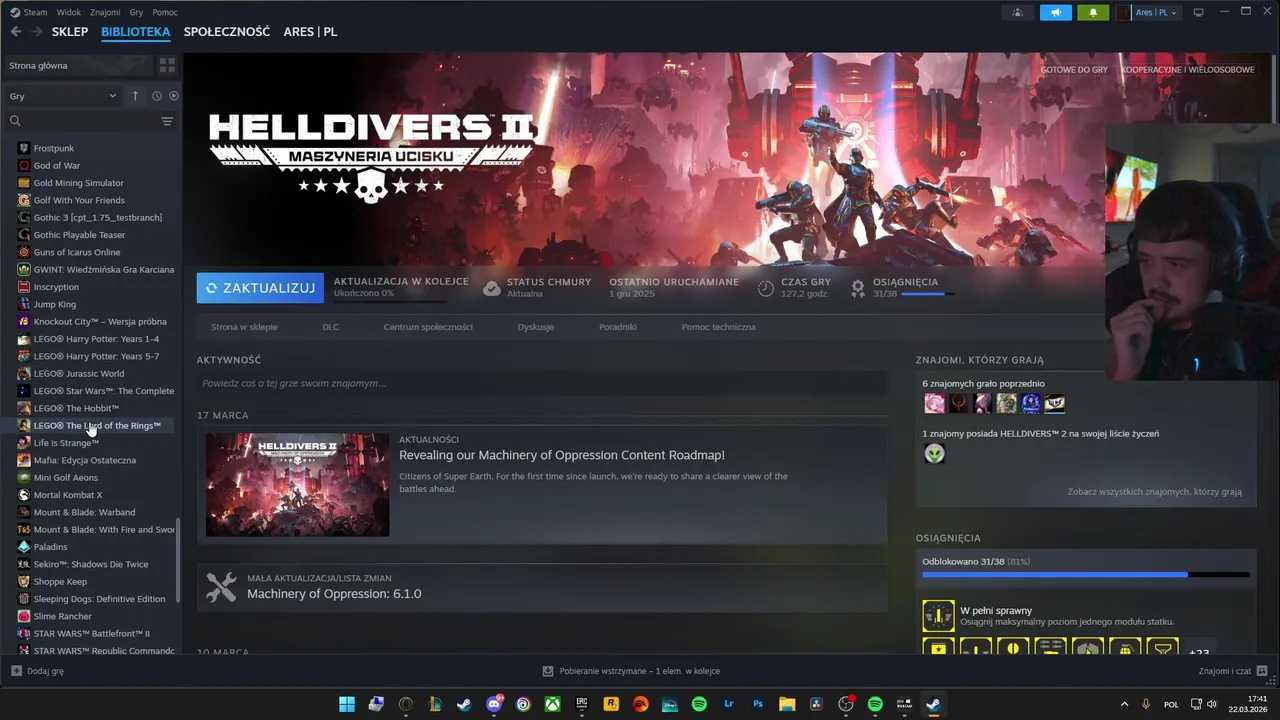Toggle sort by recent activity clock icon
Screen dimensions: 1280x720
(x=157, y=96)
